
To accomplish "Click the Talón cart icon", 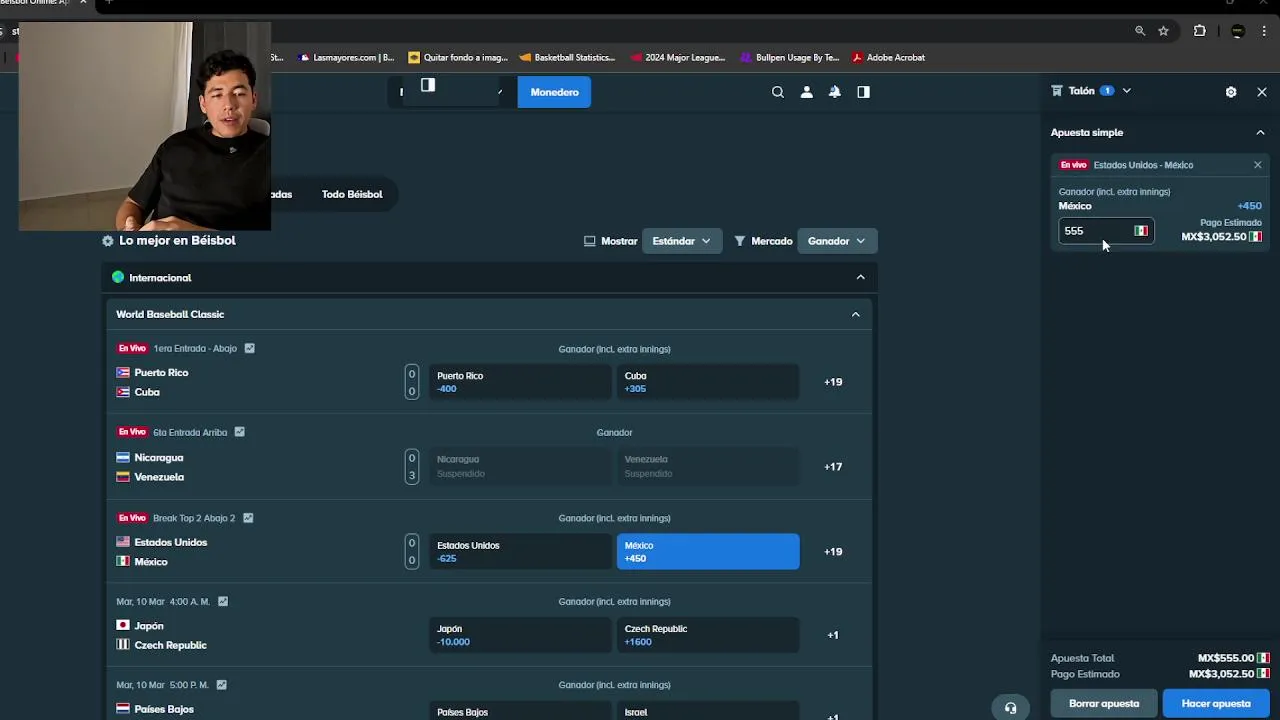I will pyautogui.click(x=1057, y=90).
